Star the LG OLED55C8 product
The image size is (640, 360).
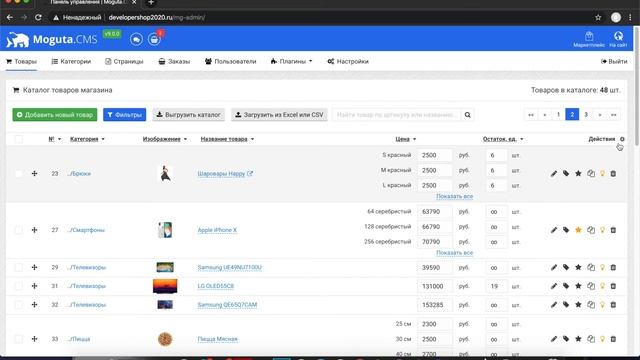[578, 286]
